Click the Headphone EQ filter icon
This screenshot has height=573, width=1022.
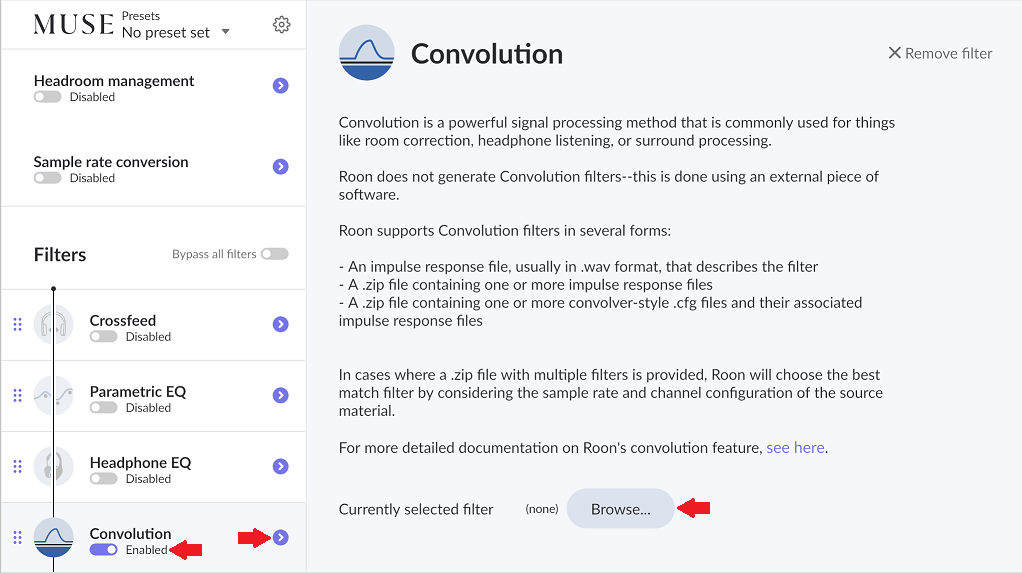pos(54,467)
